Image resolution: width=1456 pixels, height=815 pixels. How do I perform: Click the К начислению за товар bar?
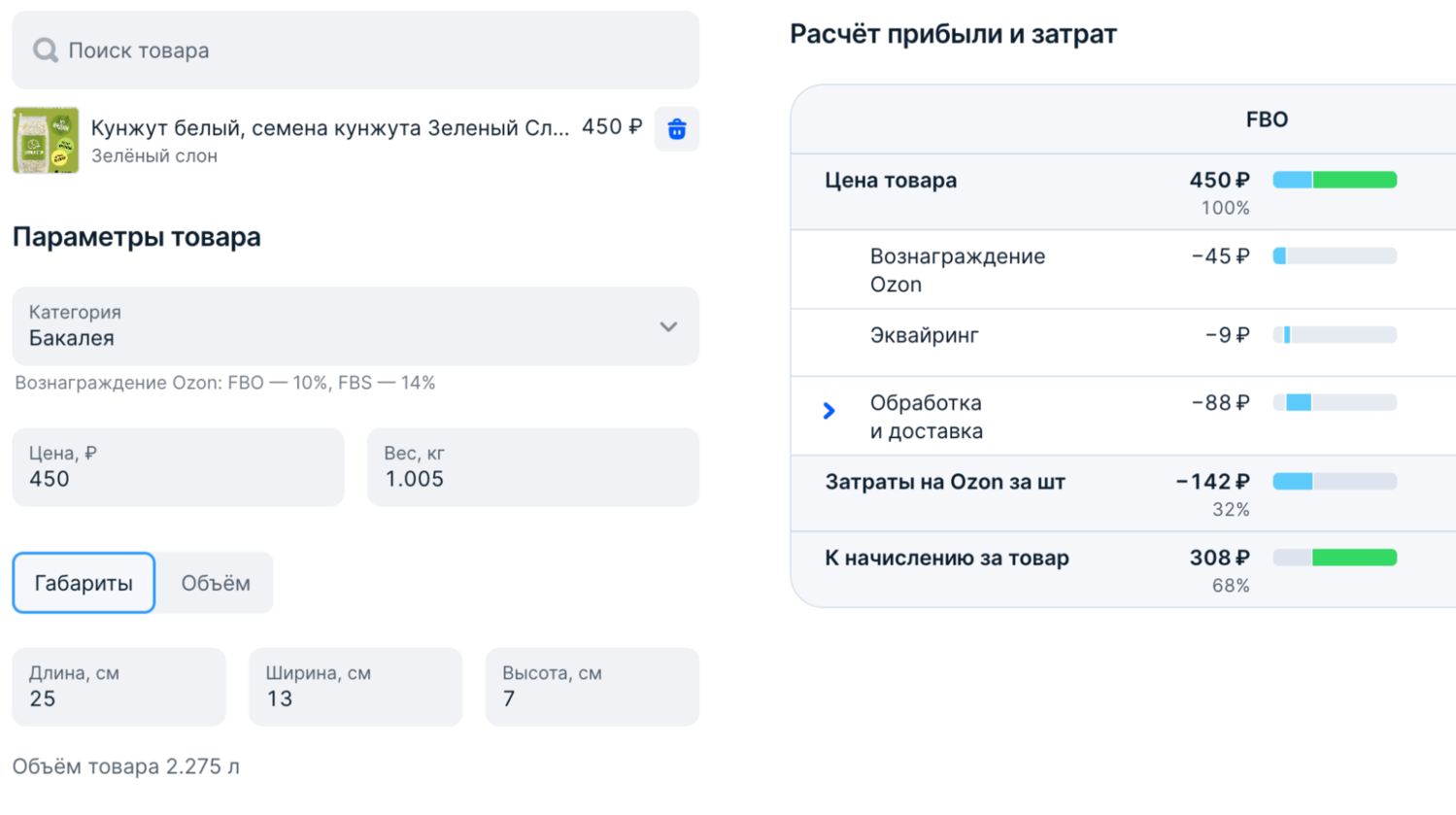pyautogui.click(x=1335, y=558)
